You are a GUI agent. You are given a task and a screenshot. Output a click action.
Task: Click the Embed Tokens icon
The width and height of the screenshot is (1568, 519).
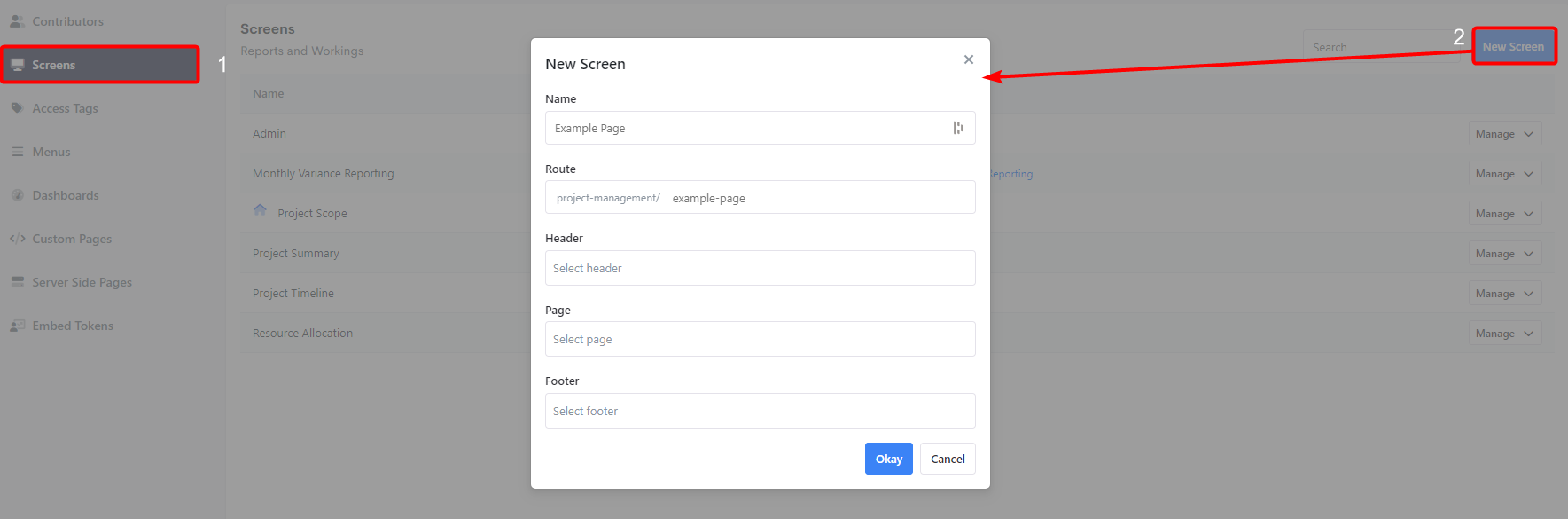(x=17, y=326)
